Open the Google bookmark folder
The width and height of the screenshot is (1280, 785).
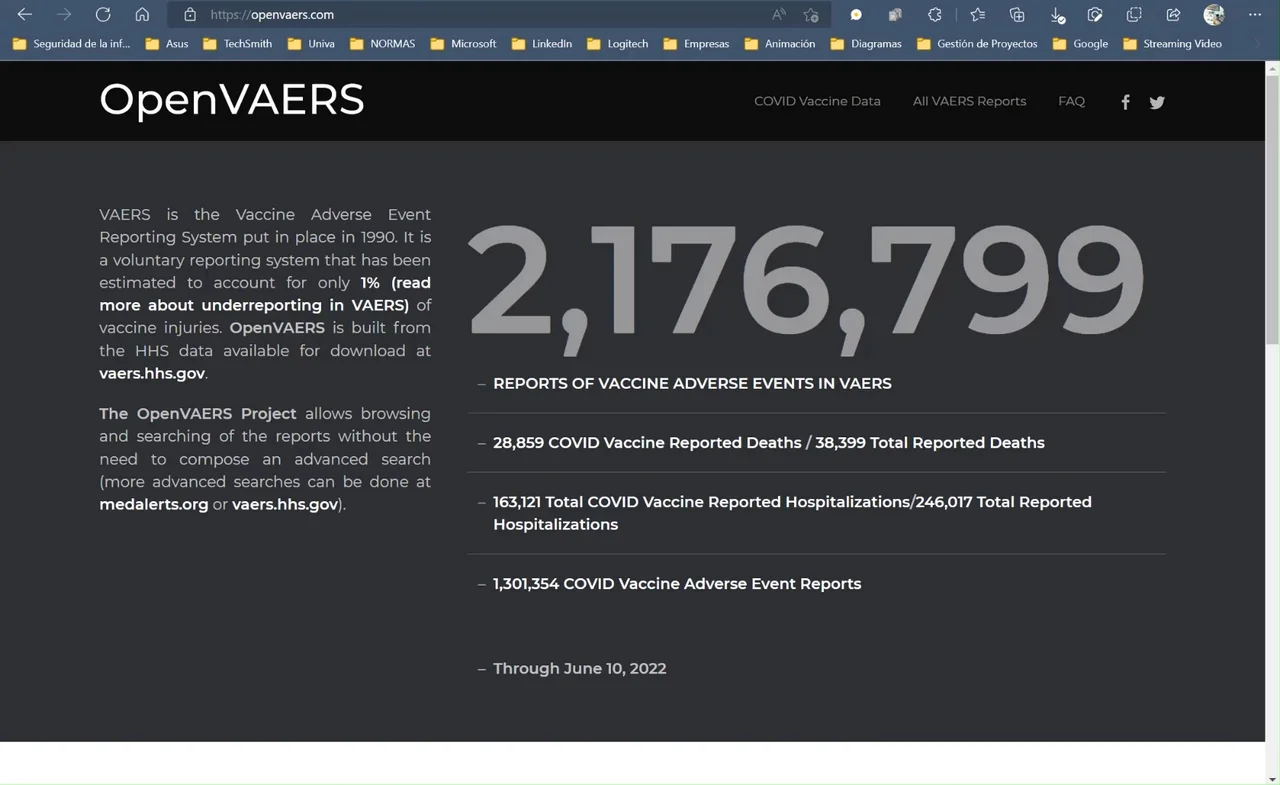click(x=1080, y=44)
